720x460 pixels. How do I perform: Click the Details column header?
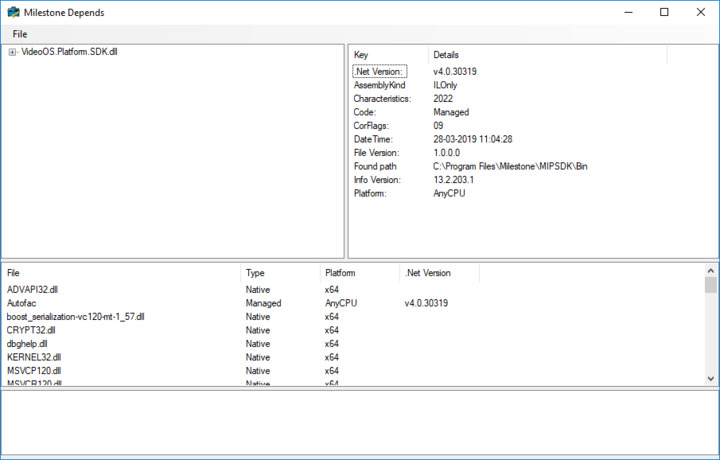coord(446,54)
